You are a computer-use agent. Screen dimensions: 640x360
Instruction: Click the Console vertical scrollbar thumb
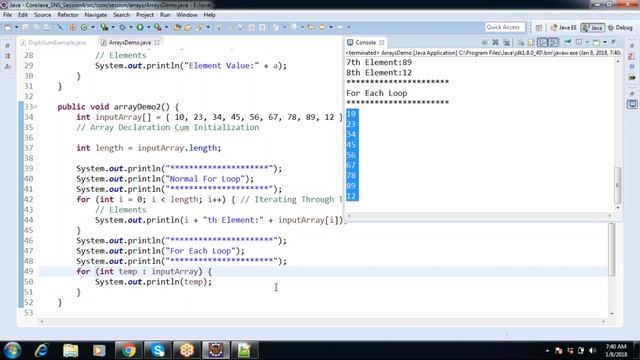(x=618, y=185)
